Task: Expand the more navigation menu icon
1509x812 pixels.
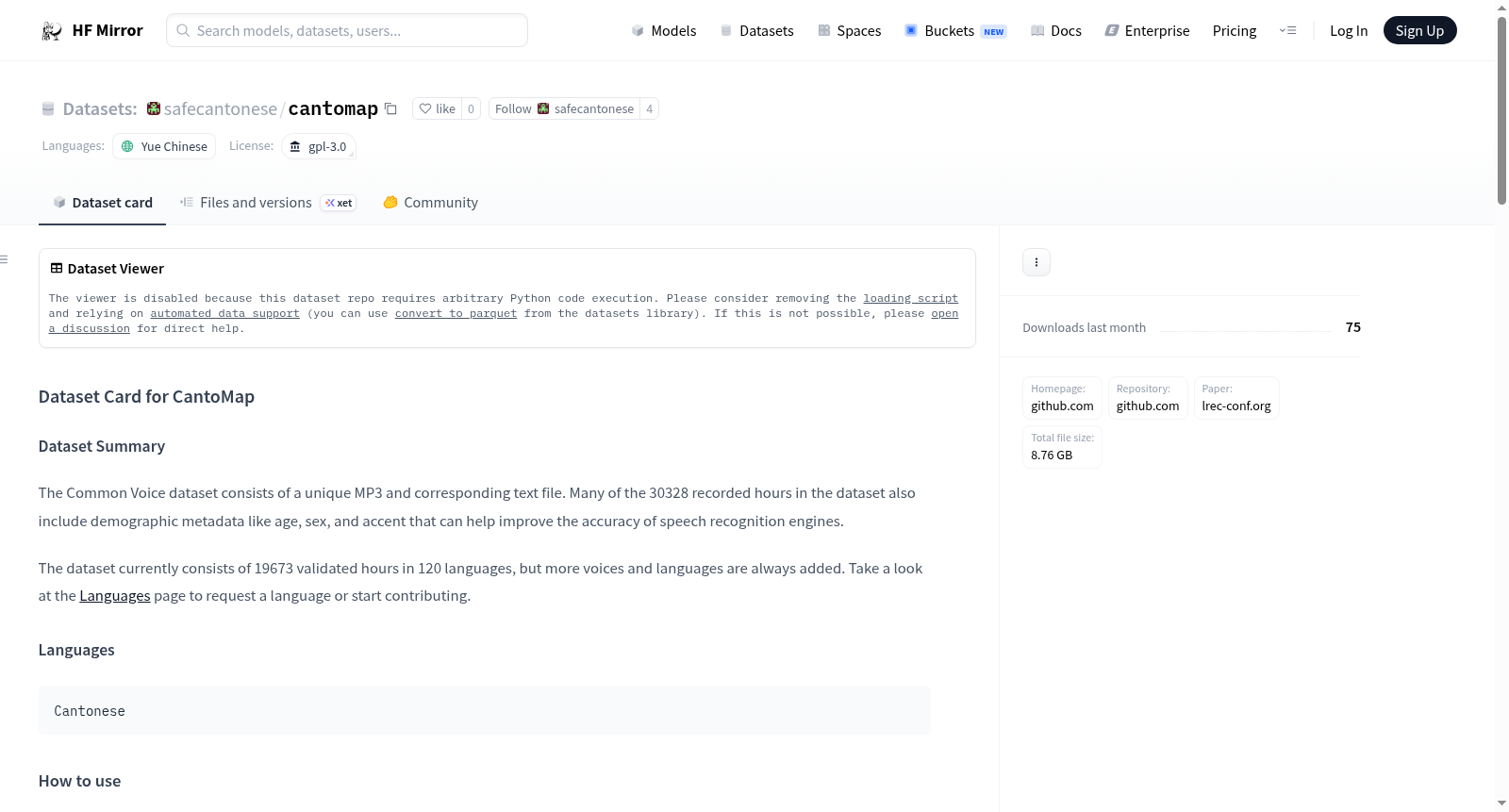Action: (1287, 30)
